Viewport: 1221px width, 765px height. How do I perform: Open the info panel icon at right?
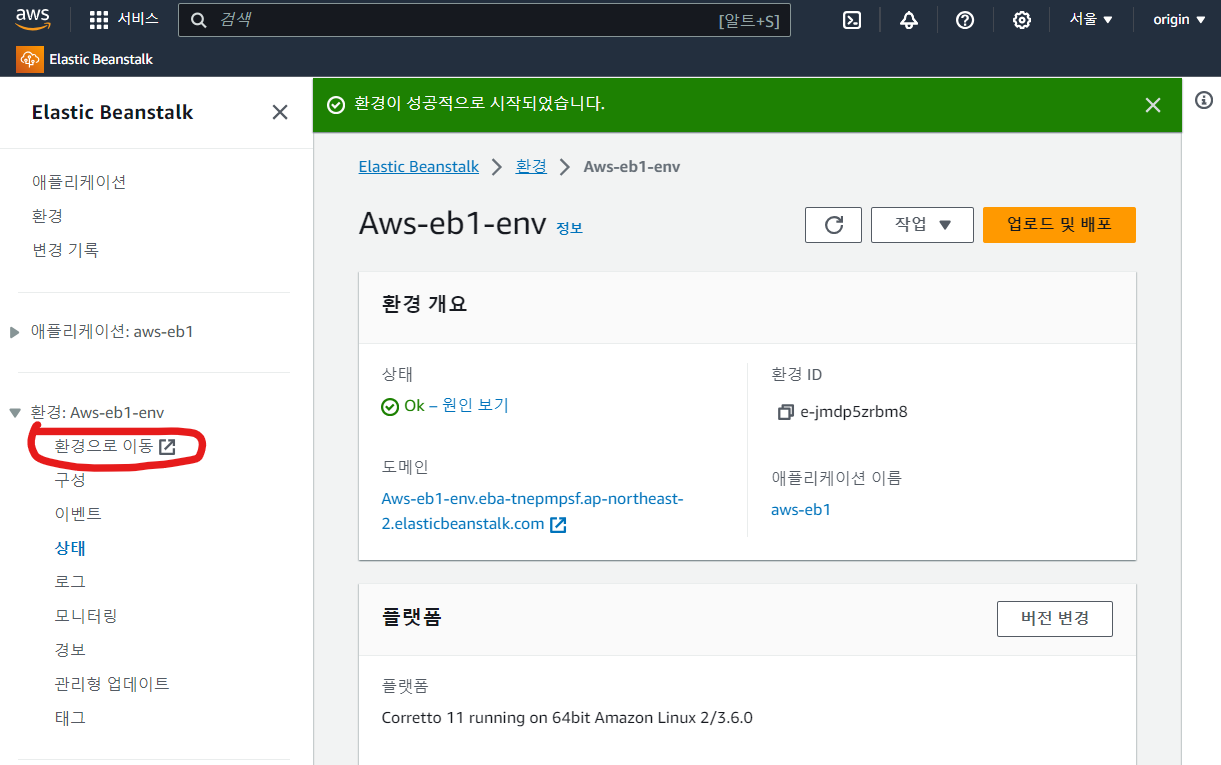tap(1204, 100)
